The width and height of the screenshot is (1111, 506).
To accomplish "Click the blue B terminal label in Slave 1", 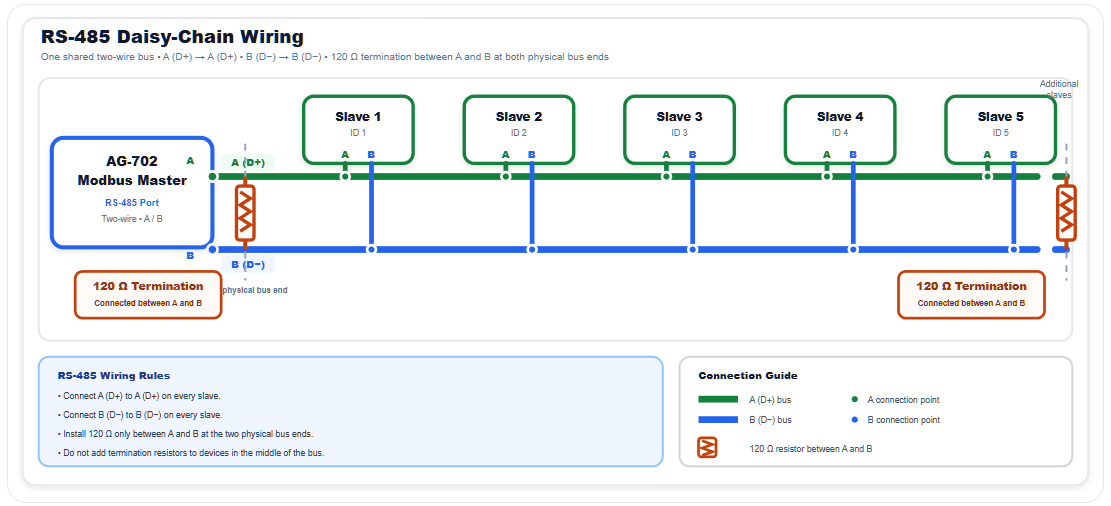I will 371,154.
